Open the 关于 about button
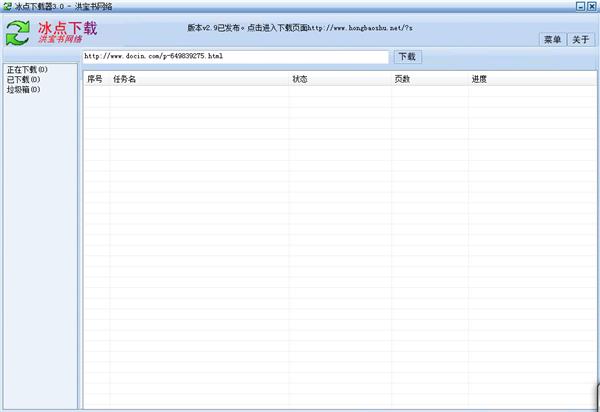 coord(580,39)
